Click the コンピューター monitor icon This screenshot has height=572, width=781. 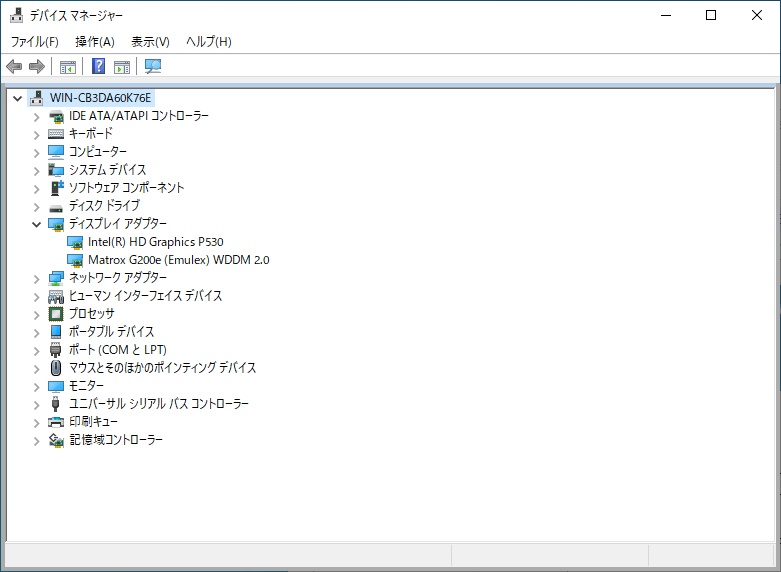[56, 152]
